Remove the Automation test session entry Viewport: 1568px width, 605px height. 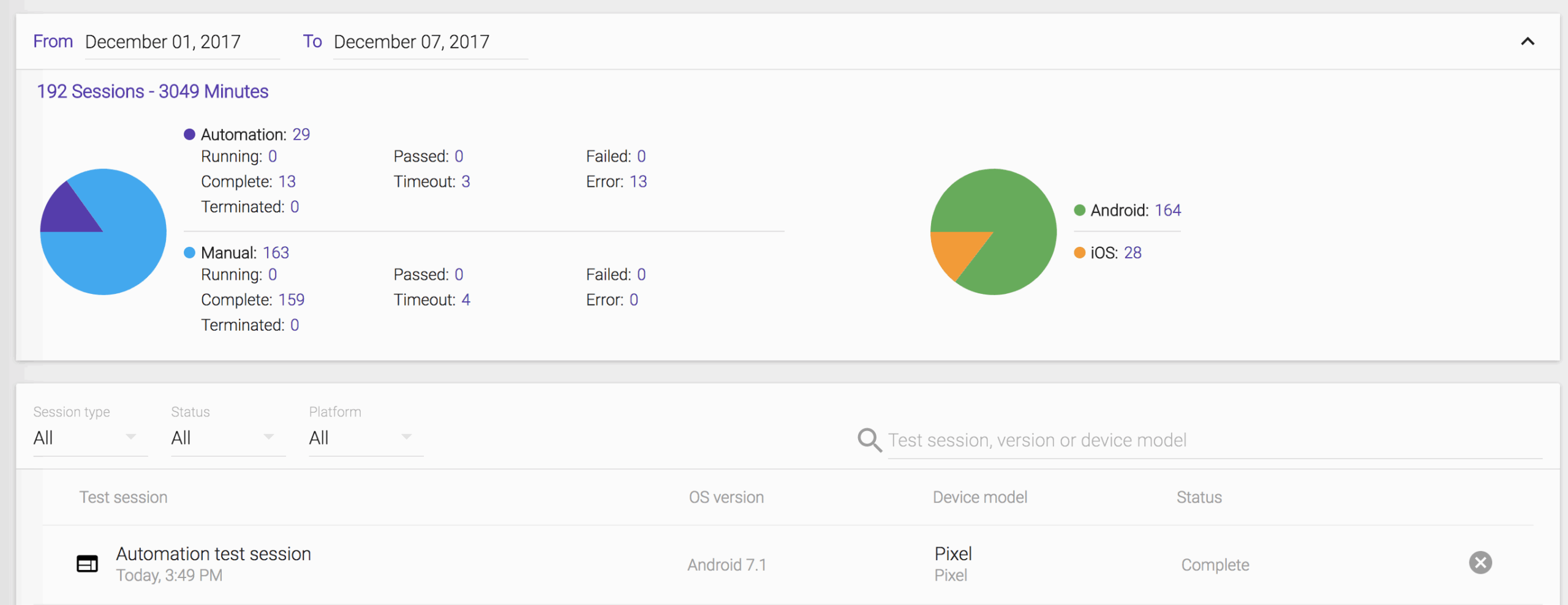(1480, 563)
